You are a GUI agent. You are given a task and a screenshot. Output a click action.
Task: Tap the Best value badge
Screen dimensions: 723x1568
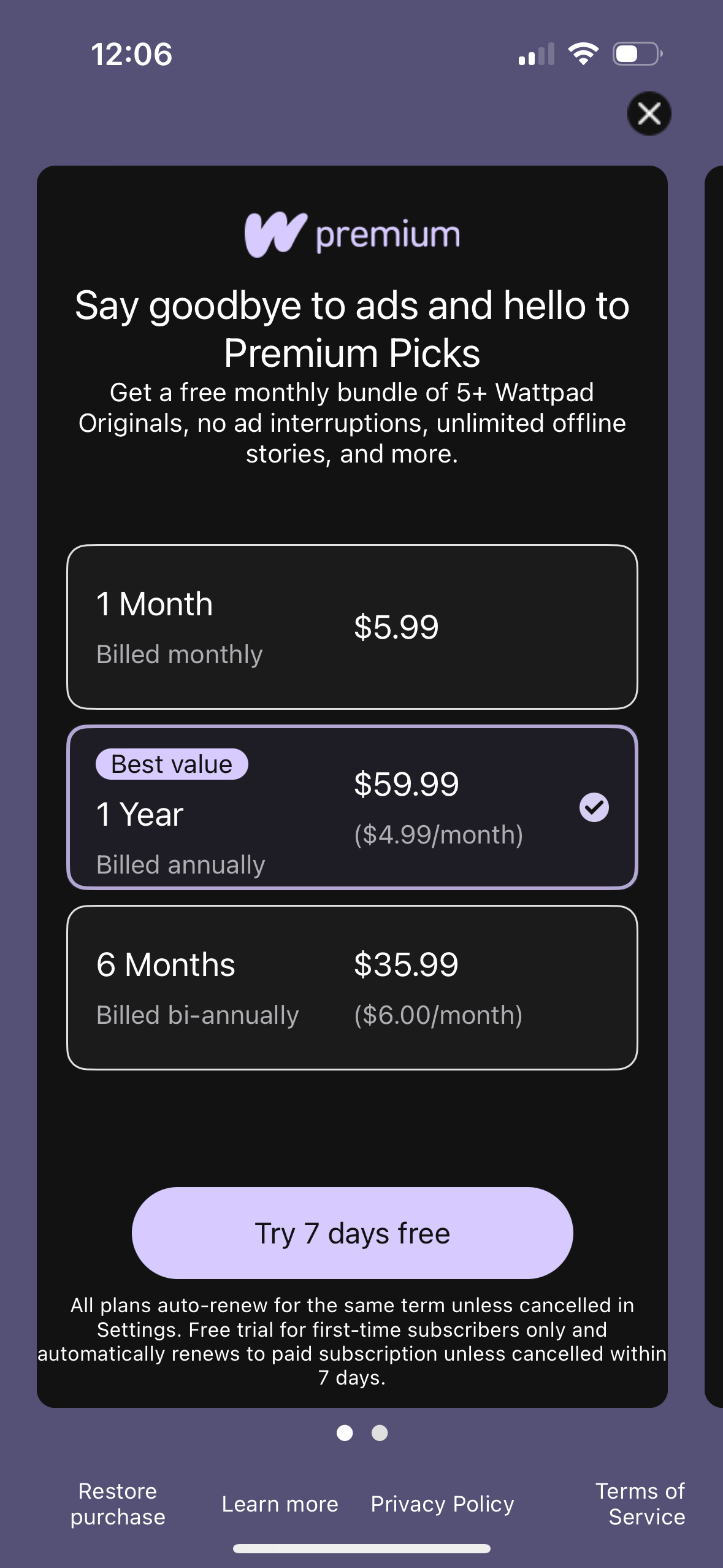tap(172, 764)
